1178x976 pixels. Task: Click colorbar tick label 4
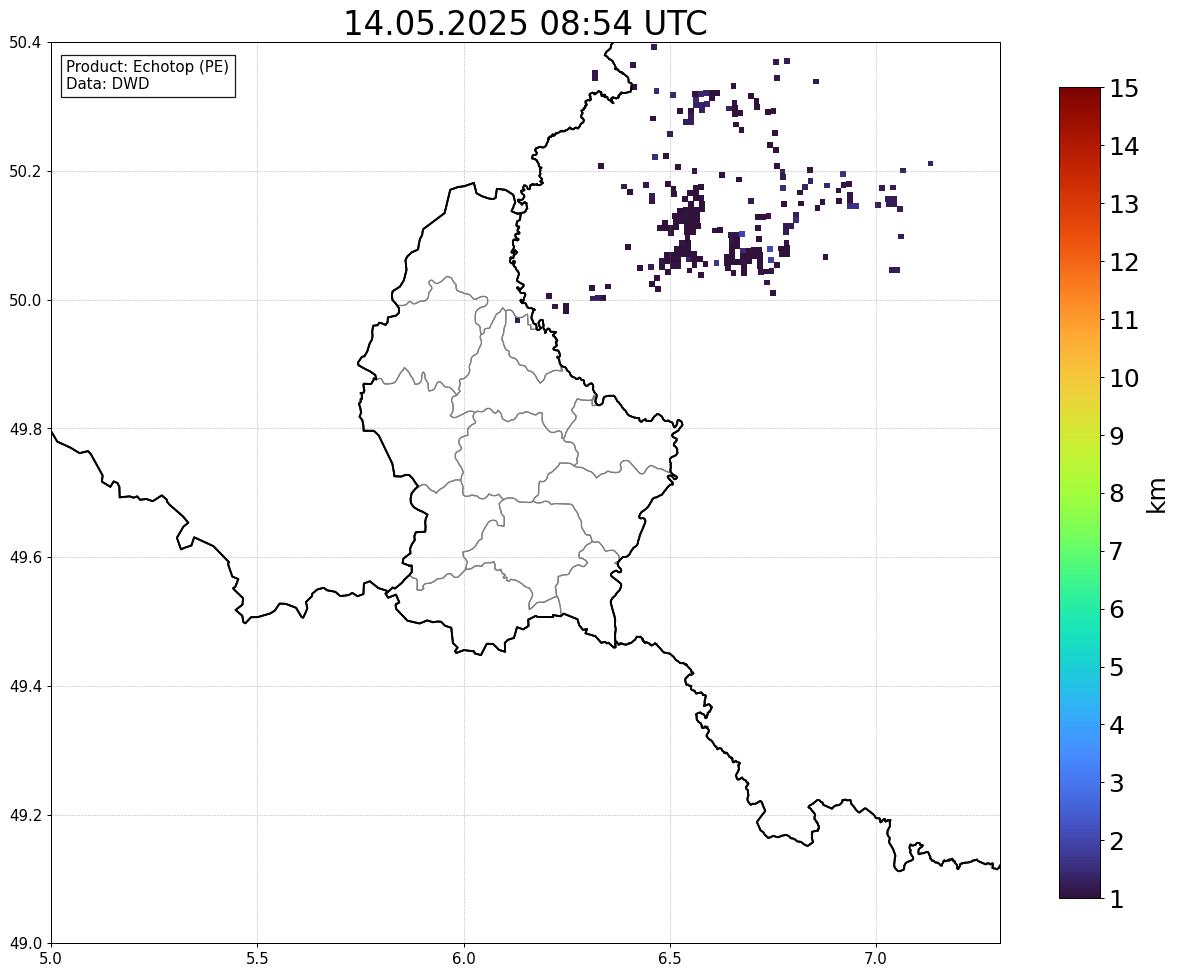click(x=1117, y=725)
